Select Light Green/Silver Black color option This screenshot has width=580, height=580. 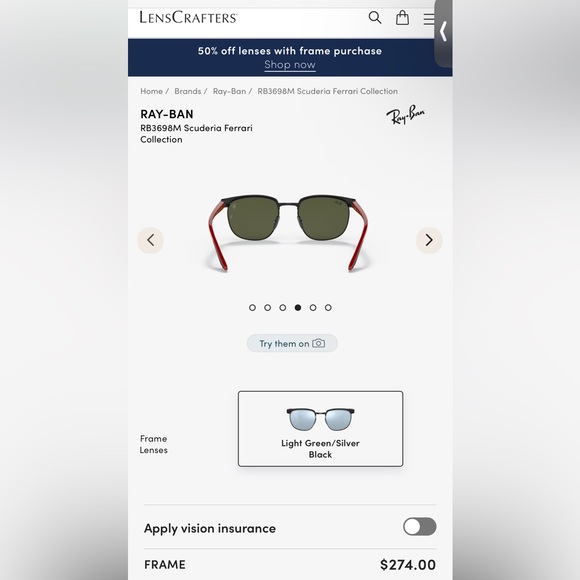(320, 429)
